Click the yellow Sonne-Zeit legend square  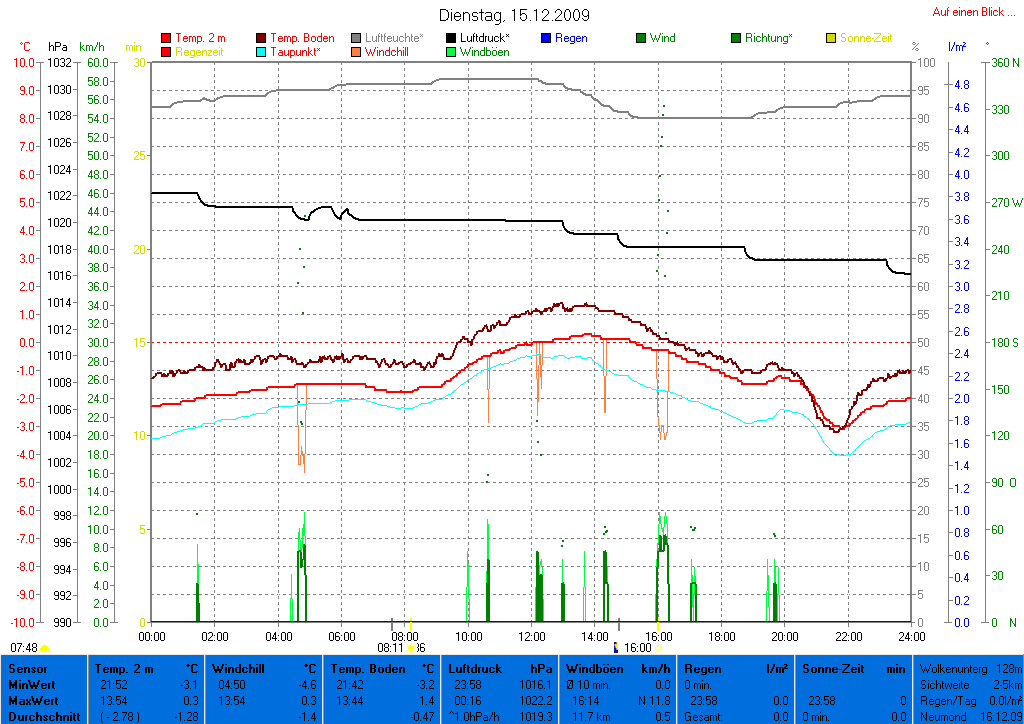click(831, 38)
